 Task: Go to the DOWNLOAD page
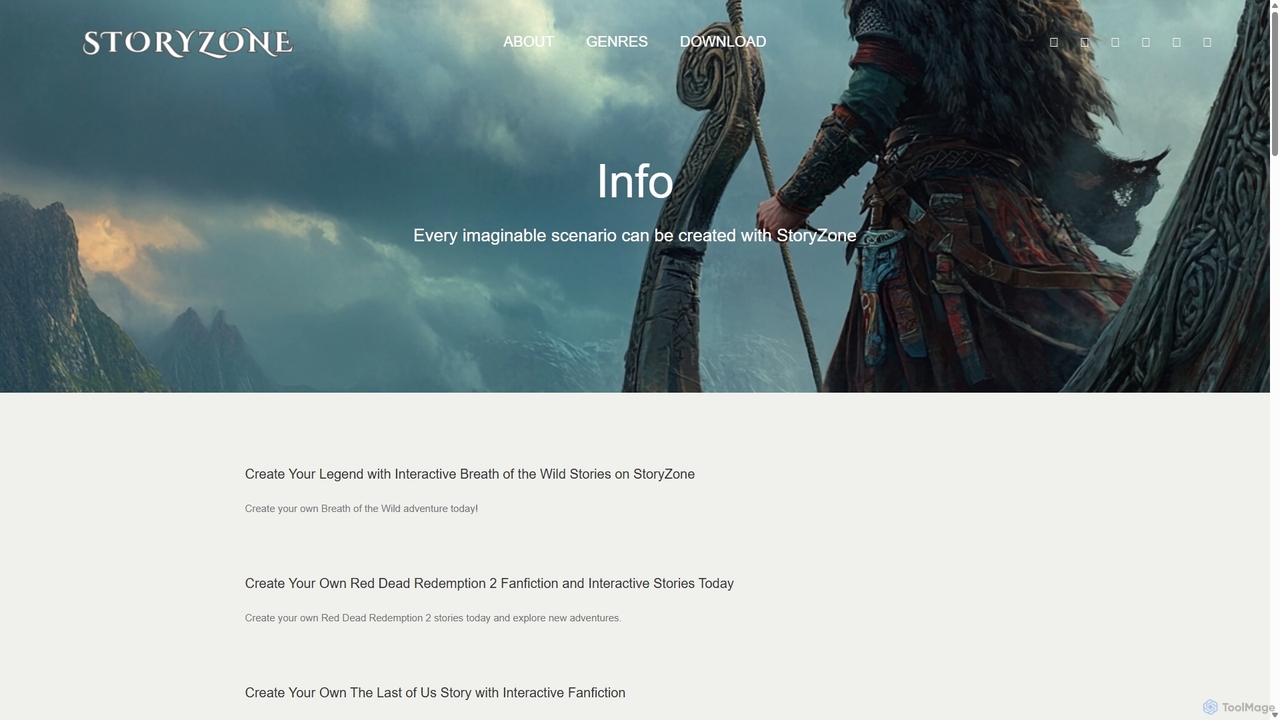[x=723, y=42]
